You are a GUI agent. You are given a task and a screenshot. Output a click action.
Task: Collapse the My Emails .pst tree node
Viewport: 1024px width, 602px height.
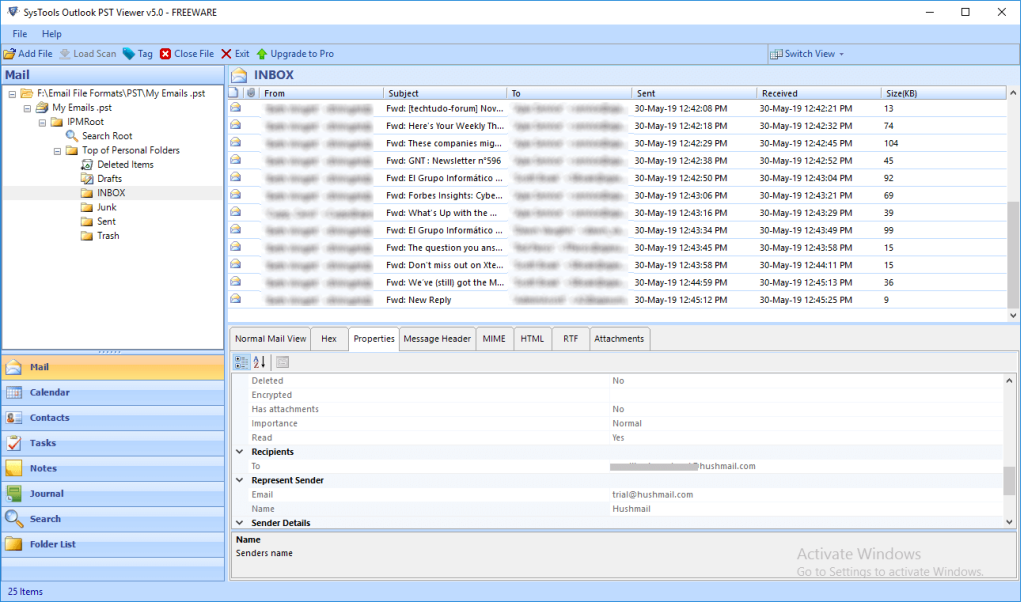[x=27, y=108]
